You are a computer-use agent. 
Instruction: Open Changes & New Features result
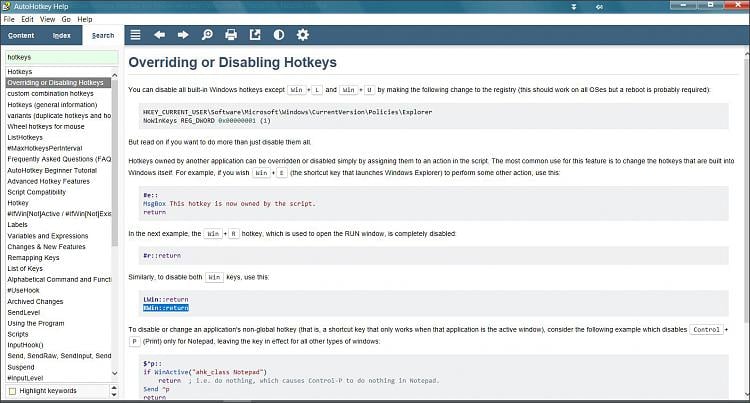[46, 247]
